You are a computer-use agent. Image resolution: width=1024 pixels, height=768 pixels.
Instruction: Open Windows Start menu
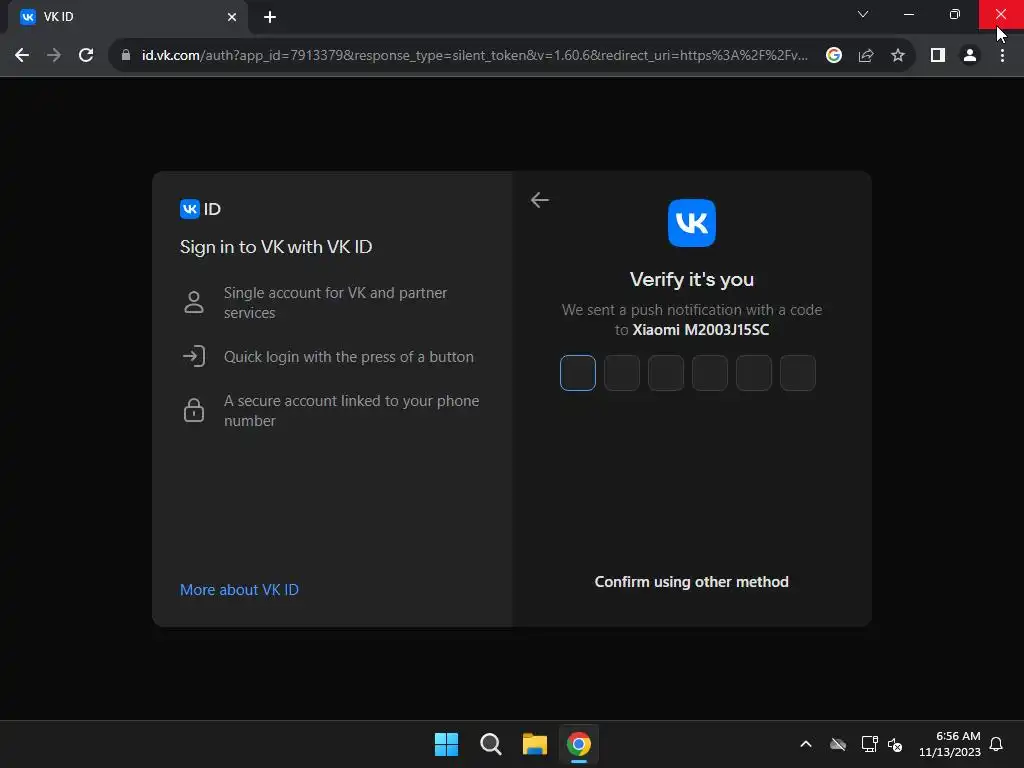click(x=447, y=744)
